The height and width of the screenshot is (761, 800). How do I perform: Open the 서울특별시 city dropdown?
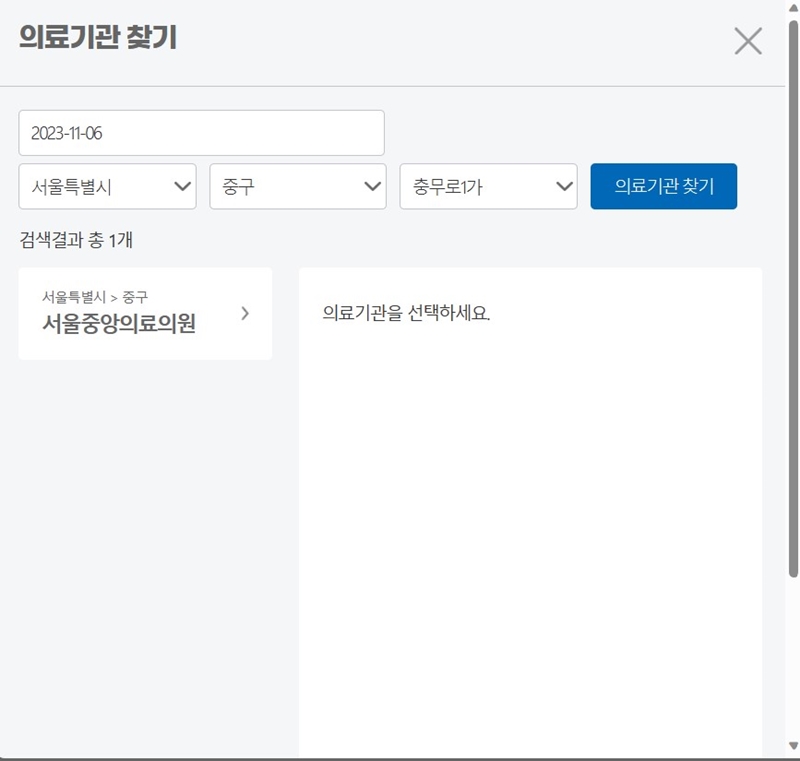[108, 186]
